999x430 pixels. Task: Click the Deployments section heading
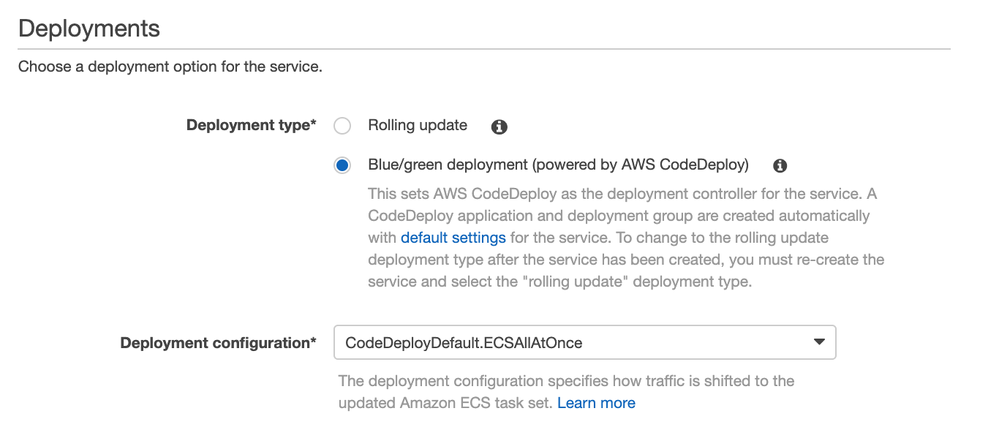[89, 29]
